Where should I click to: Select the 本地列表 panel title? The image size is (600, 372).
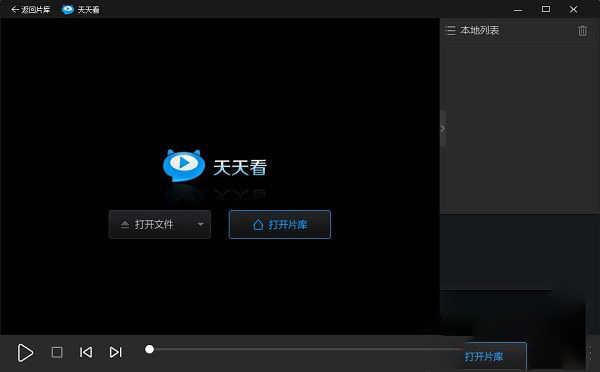click(x=479, y=30)
